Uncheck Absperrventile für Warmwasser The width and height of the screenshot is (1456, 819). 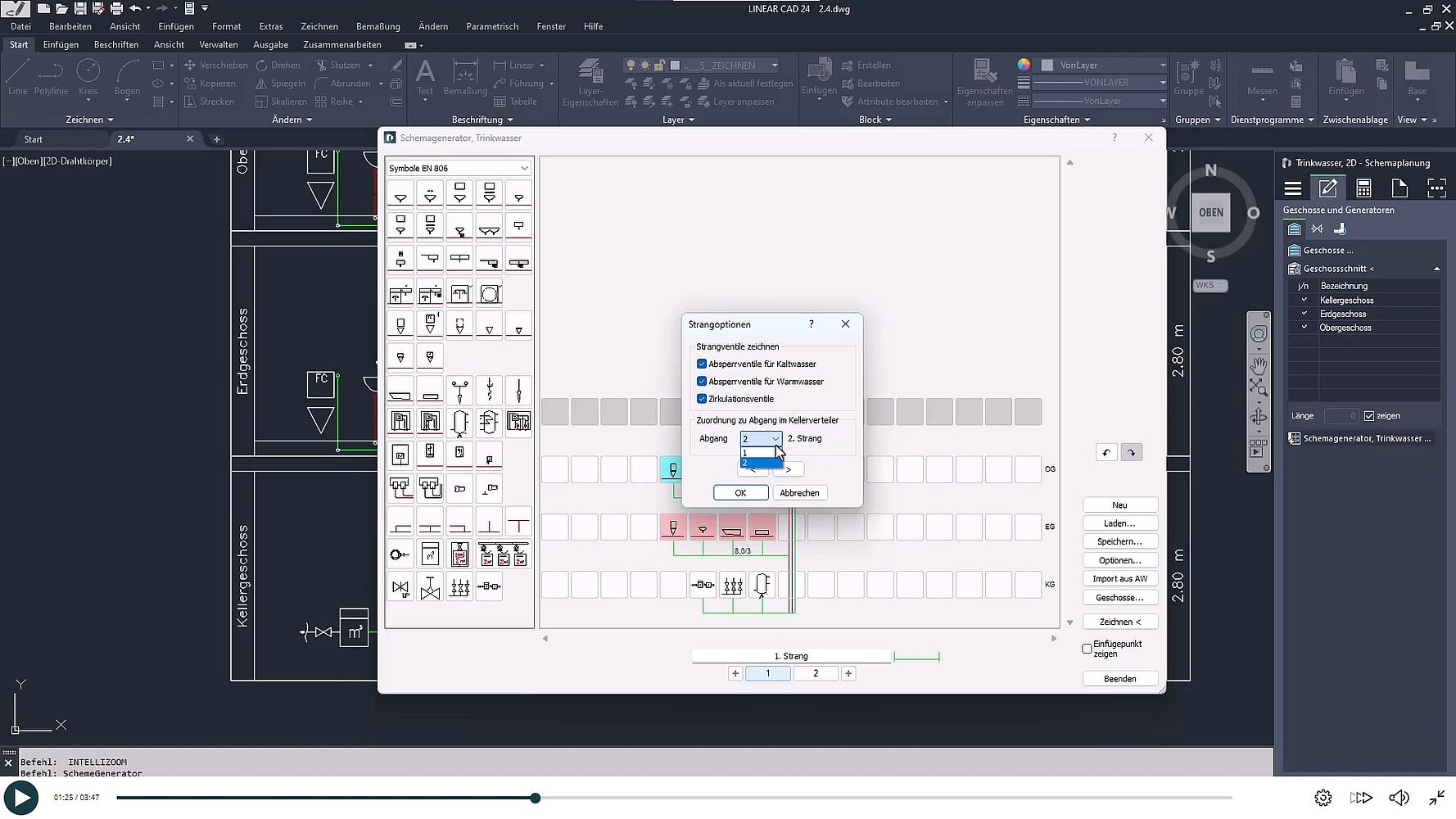pyautogui.click(x=702, y=382)
